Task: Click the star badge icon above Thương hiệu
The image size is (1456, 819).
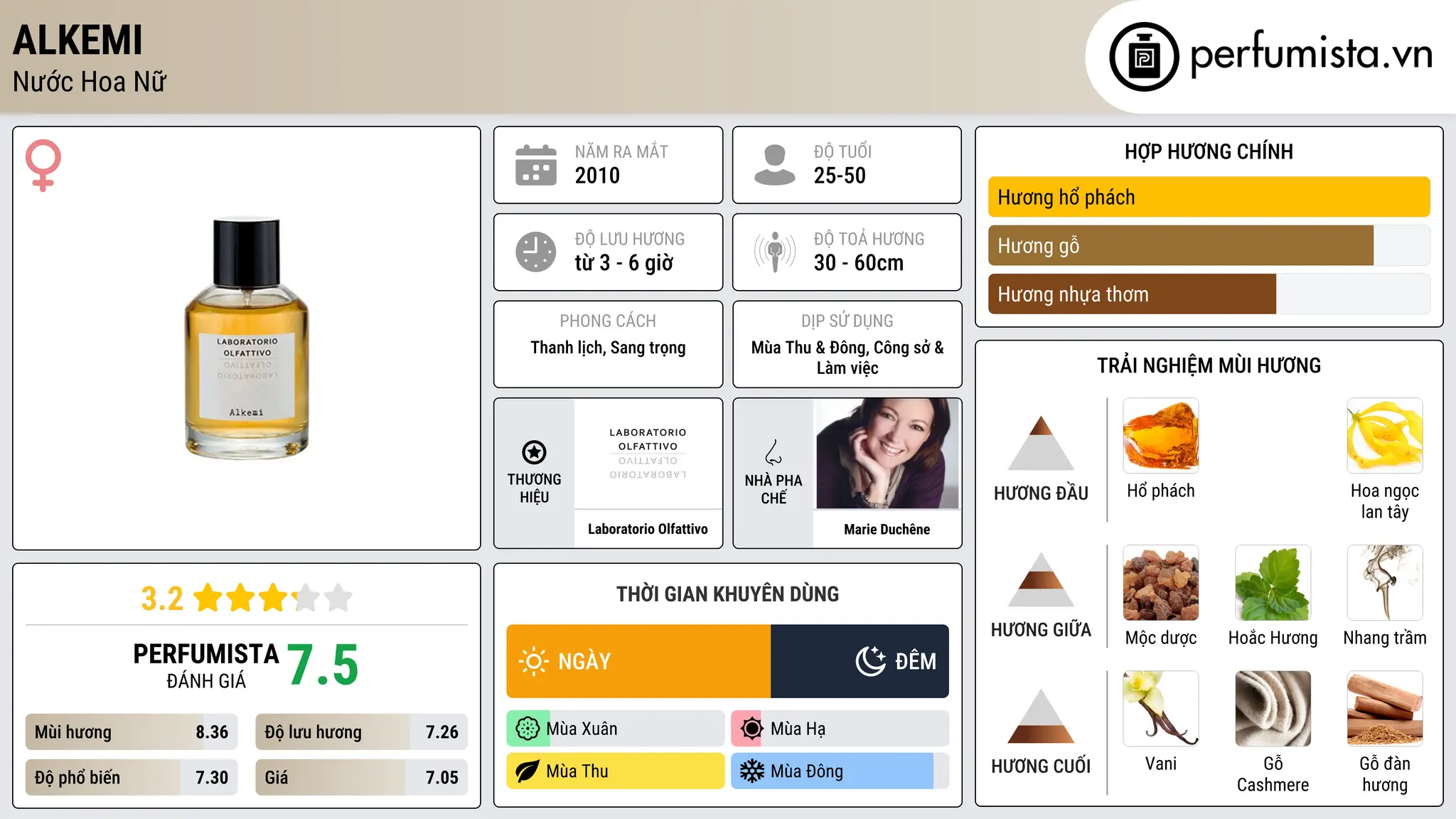Action: [x=534, y=452]
